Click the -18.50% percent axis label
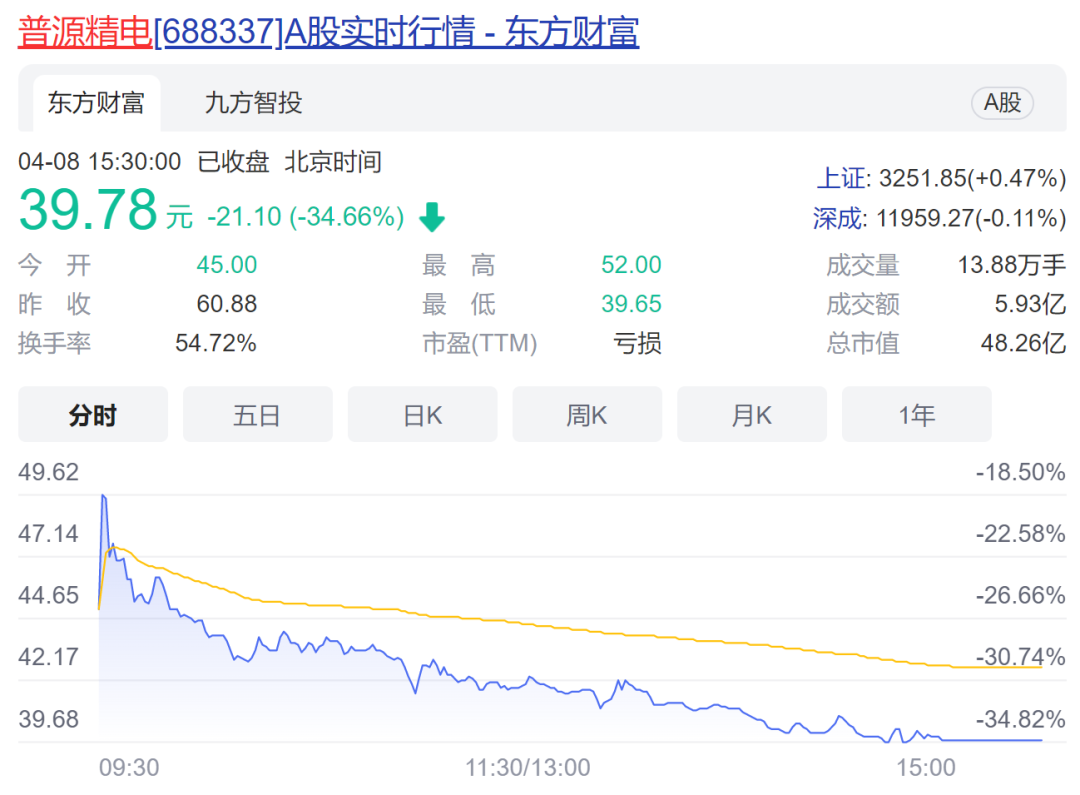 pos(1021,473)
